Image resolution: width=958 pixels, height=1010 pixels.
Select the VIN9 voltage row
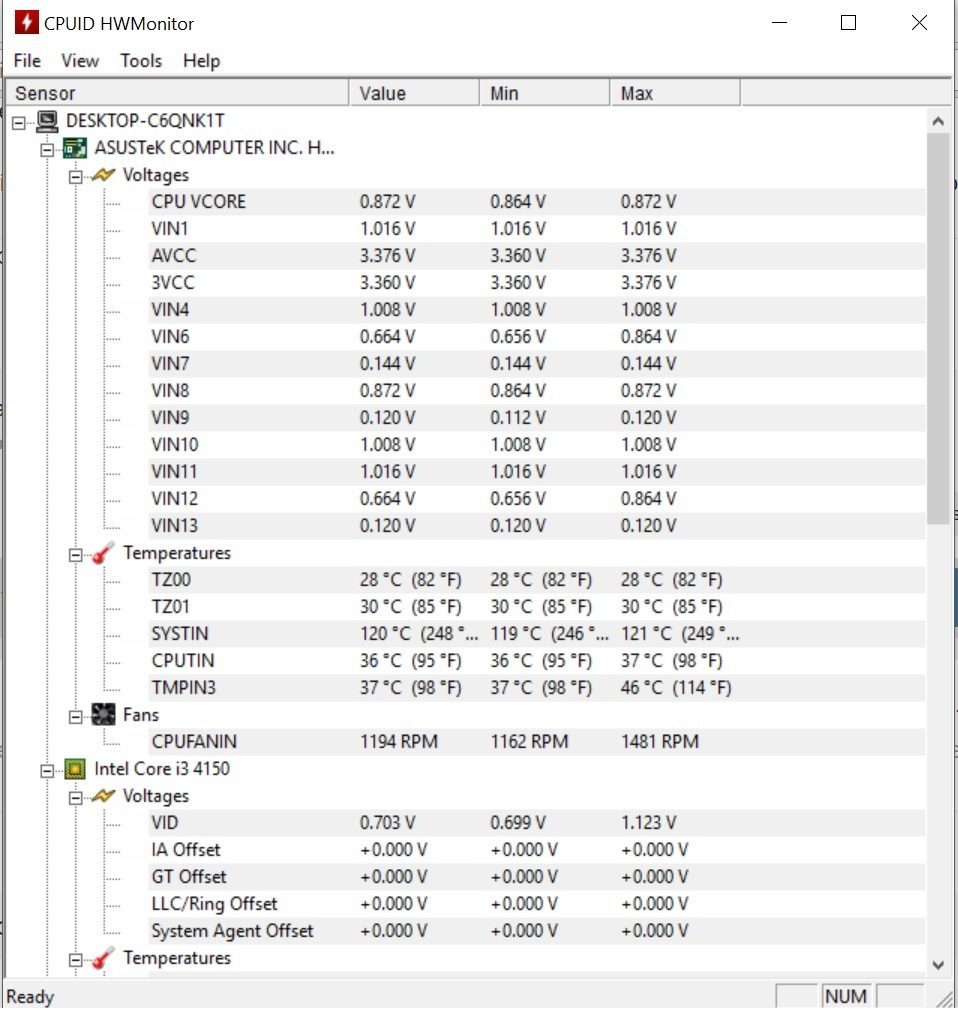click(x=537, y=417)
